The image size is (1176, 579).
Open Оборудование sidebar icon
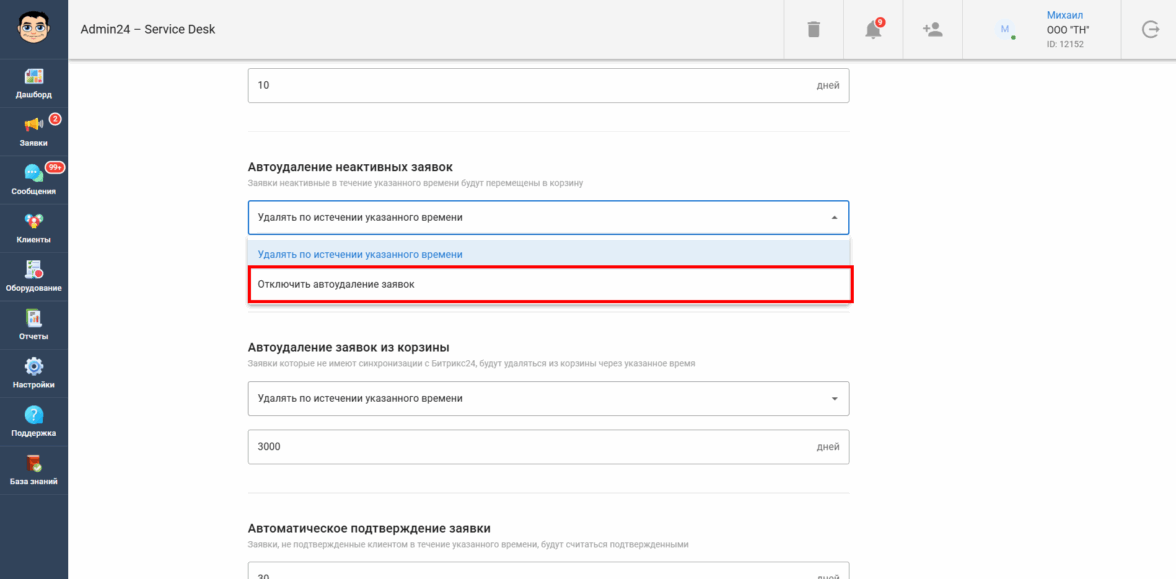pyautogui.click(x=34, y=270)
